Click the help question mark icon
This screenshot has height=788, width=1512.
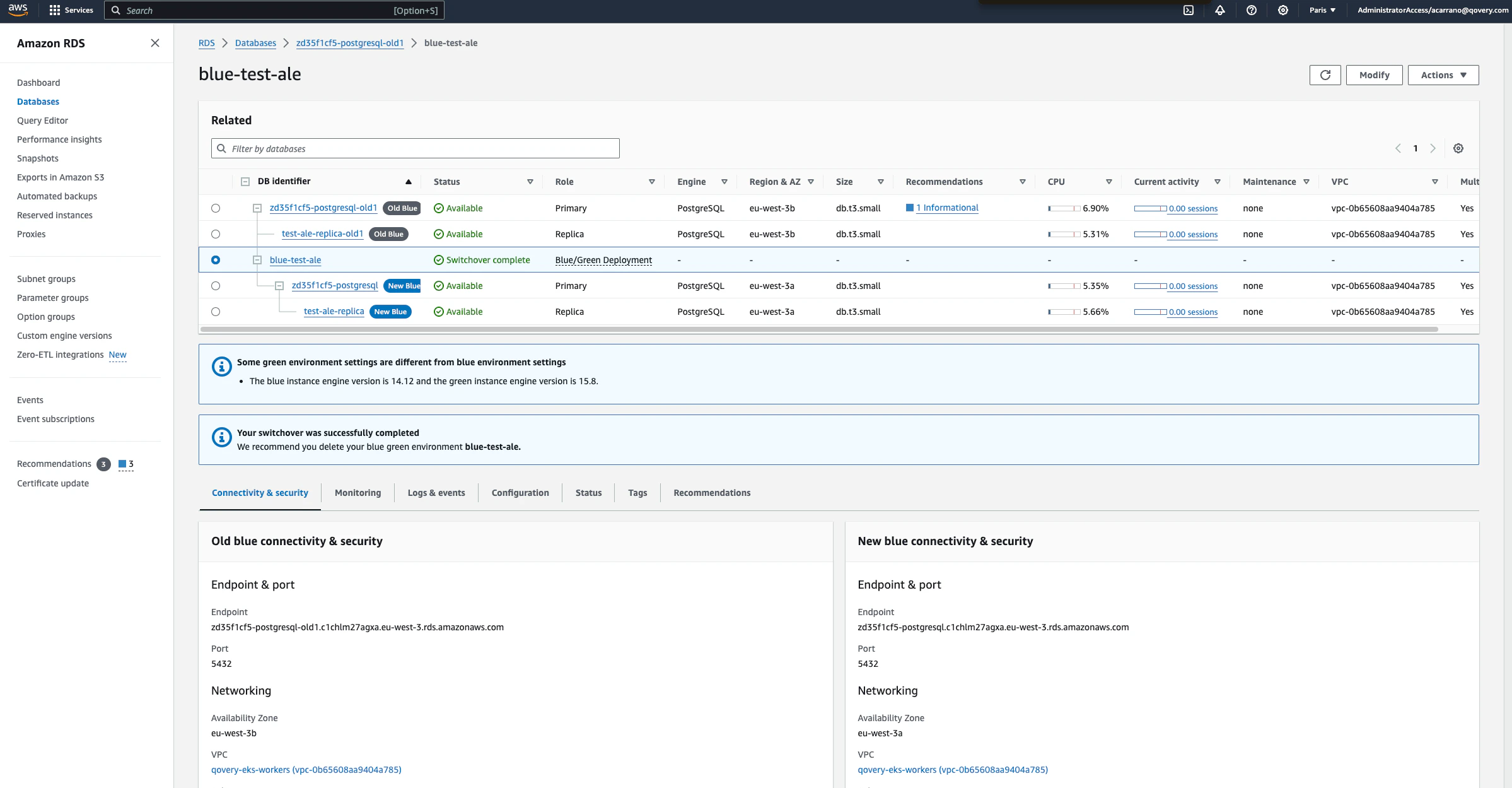tap(1252, 10)
